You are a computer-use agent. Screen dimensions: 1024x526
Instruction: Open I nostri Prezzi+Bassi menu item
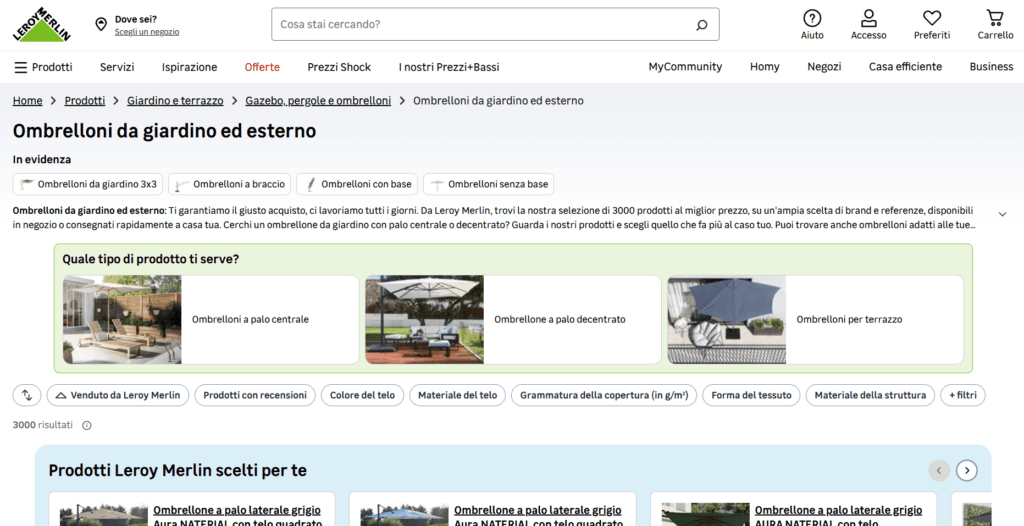(x=449, y=67)
